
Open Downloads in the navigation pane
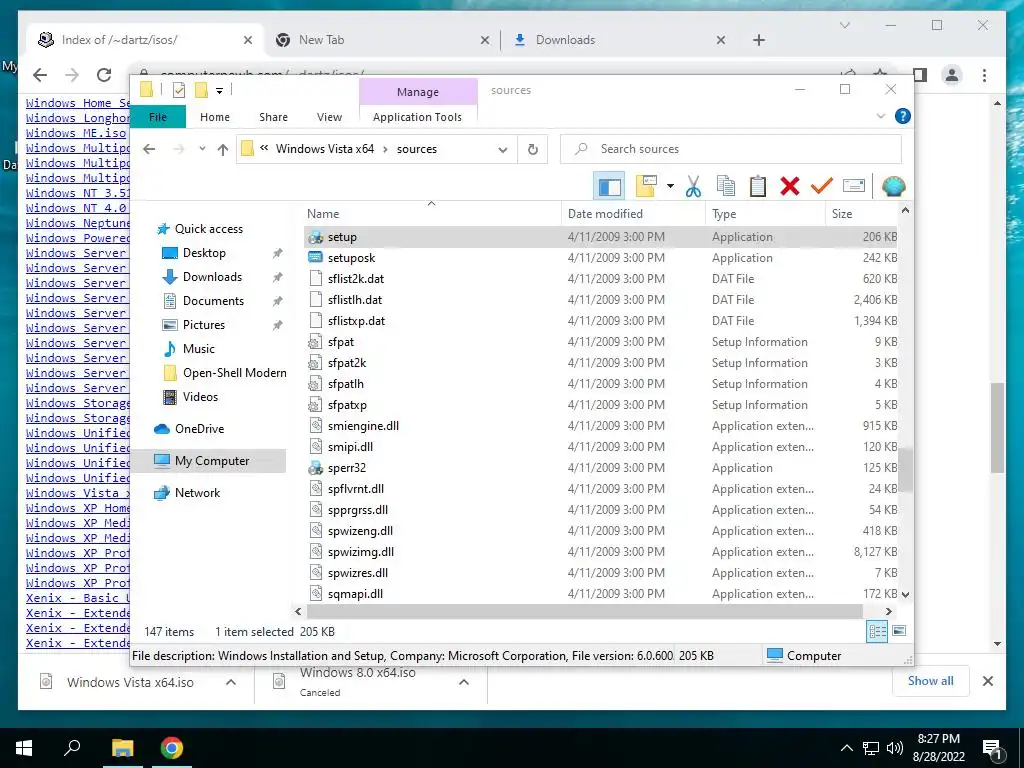point(212,277)
